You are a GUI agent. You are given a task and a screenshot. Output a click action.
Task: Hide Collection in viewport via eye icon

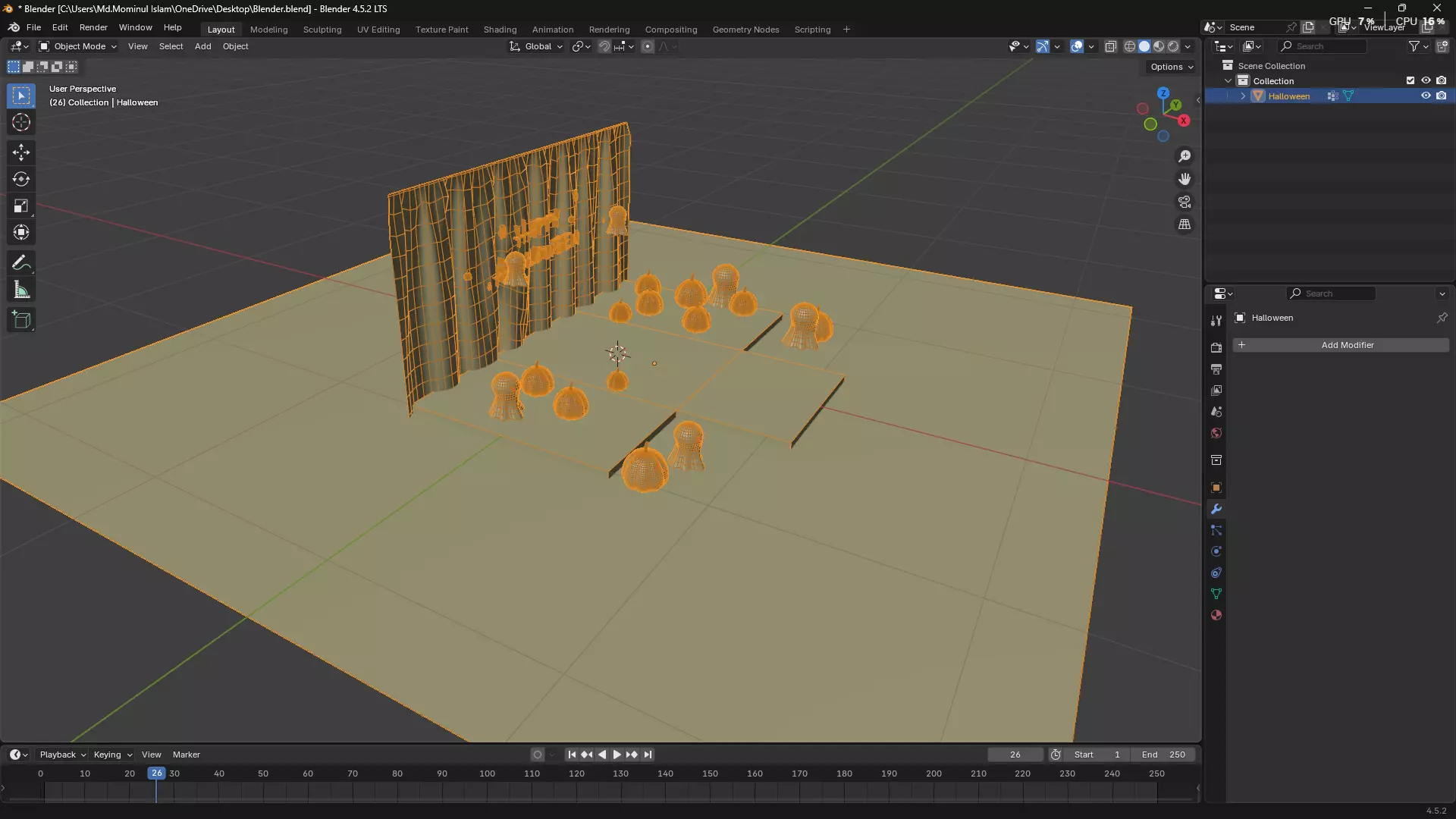1426,80
